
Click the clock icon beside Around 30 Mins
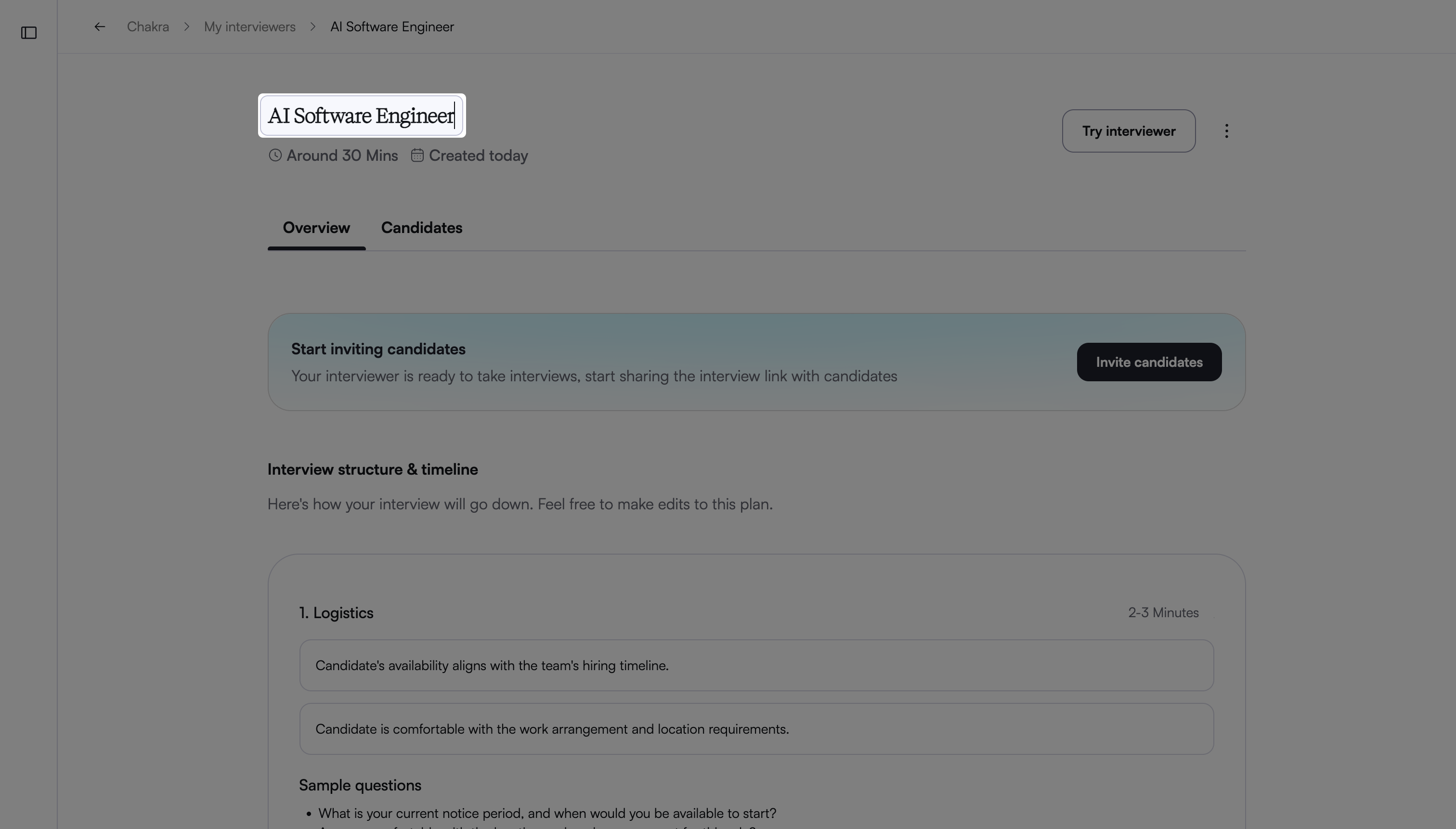coord(275,155)
